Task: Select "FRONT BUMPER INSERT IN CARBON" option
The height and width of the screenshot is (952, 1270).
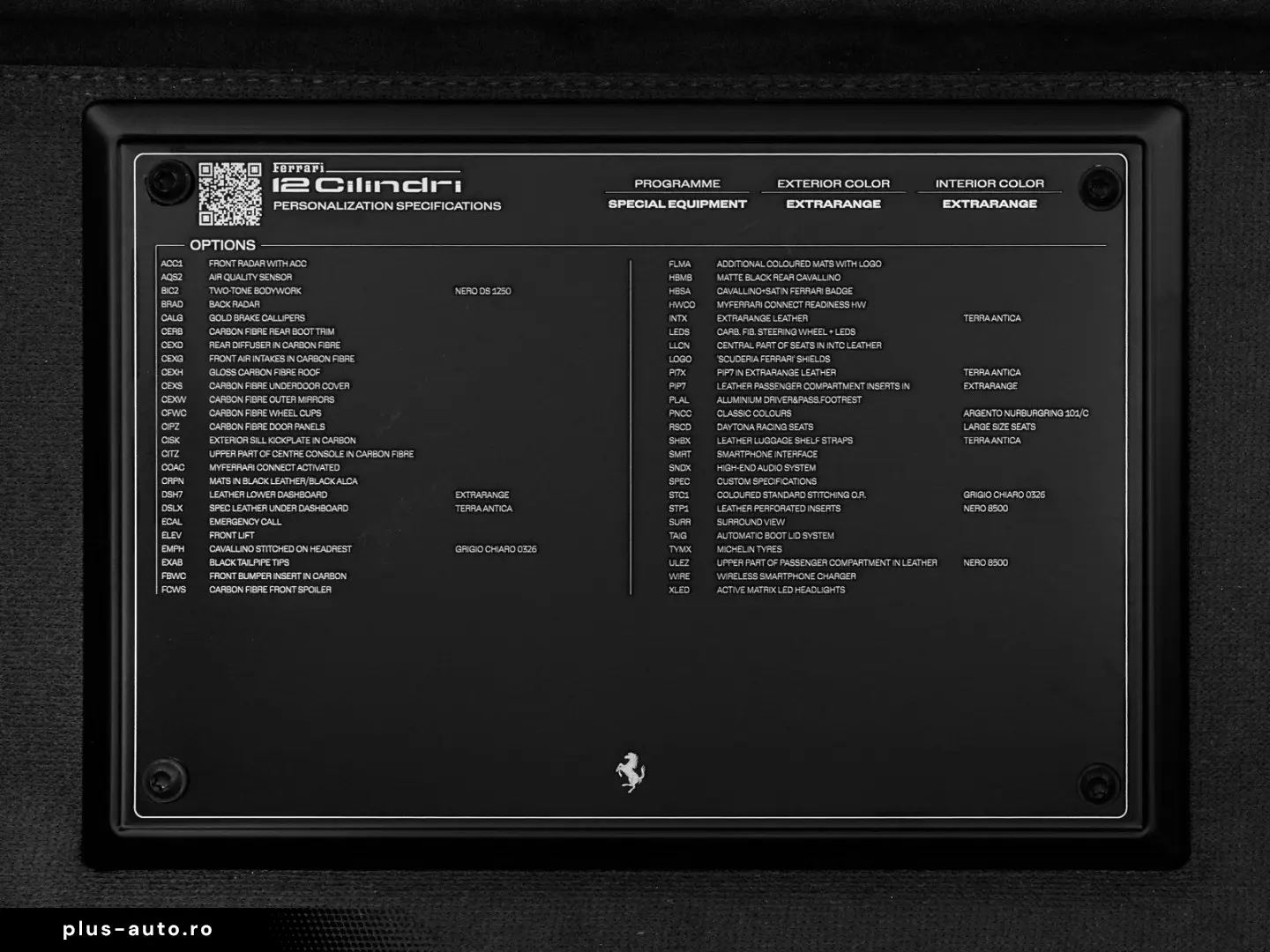Action: [278, 576]
